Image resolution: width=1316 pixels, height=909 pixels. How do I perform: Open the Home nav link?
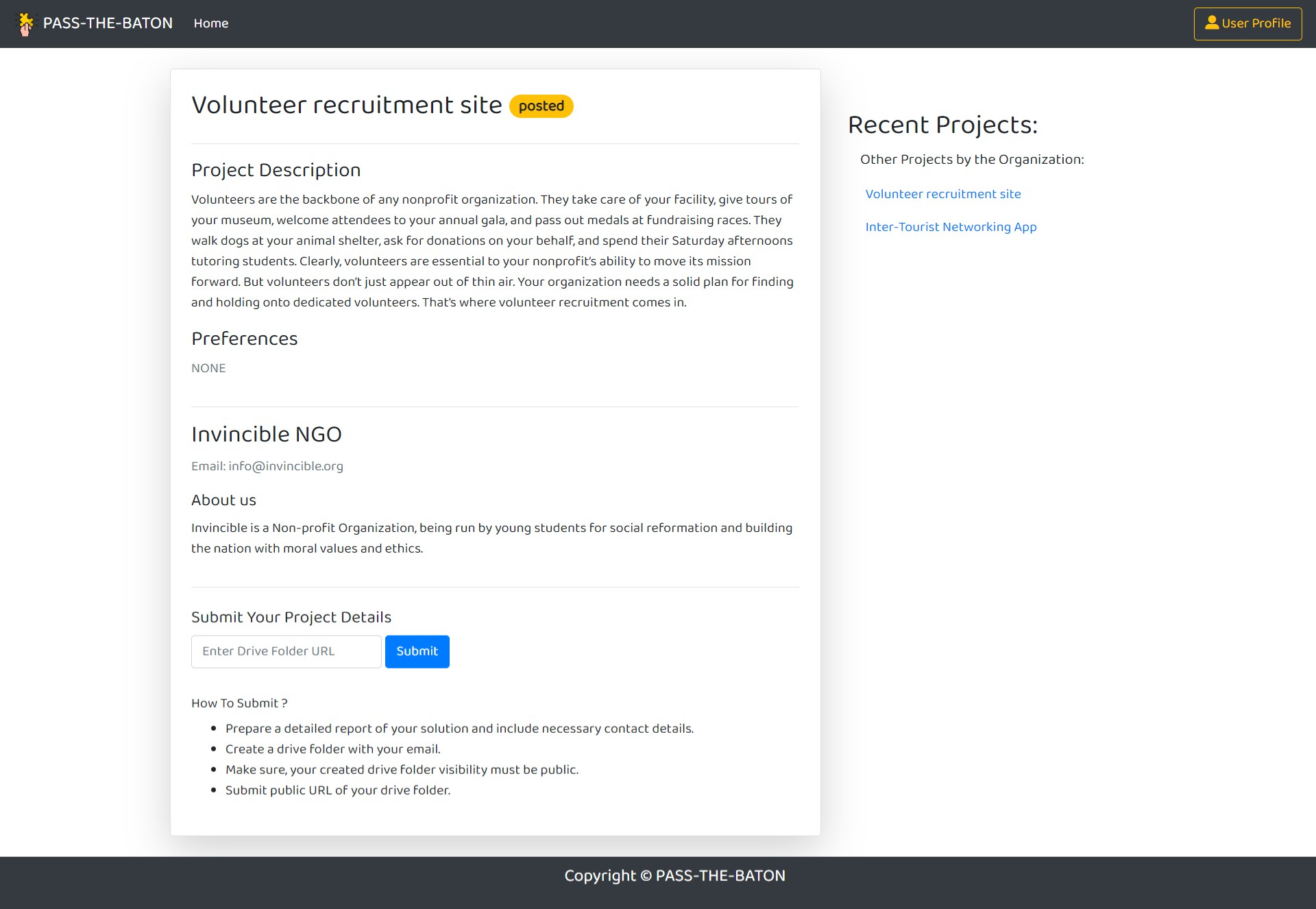click(x=210, y=23)
